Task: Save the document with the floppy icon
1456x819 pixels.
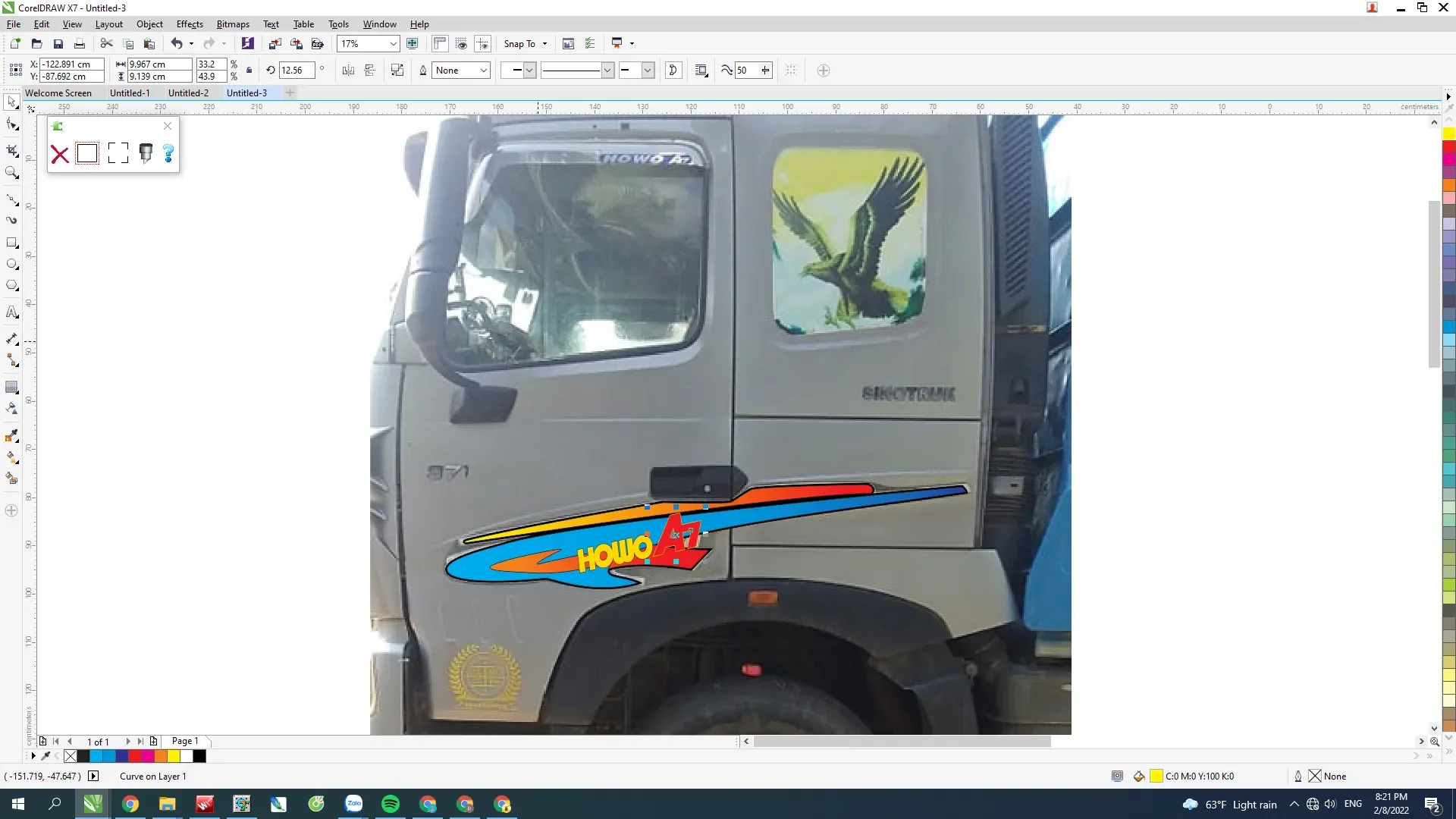Action: pyautogui.click(x=58, y=44)
